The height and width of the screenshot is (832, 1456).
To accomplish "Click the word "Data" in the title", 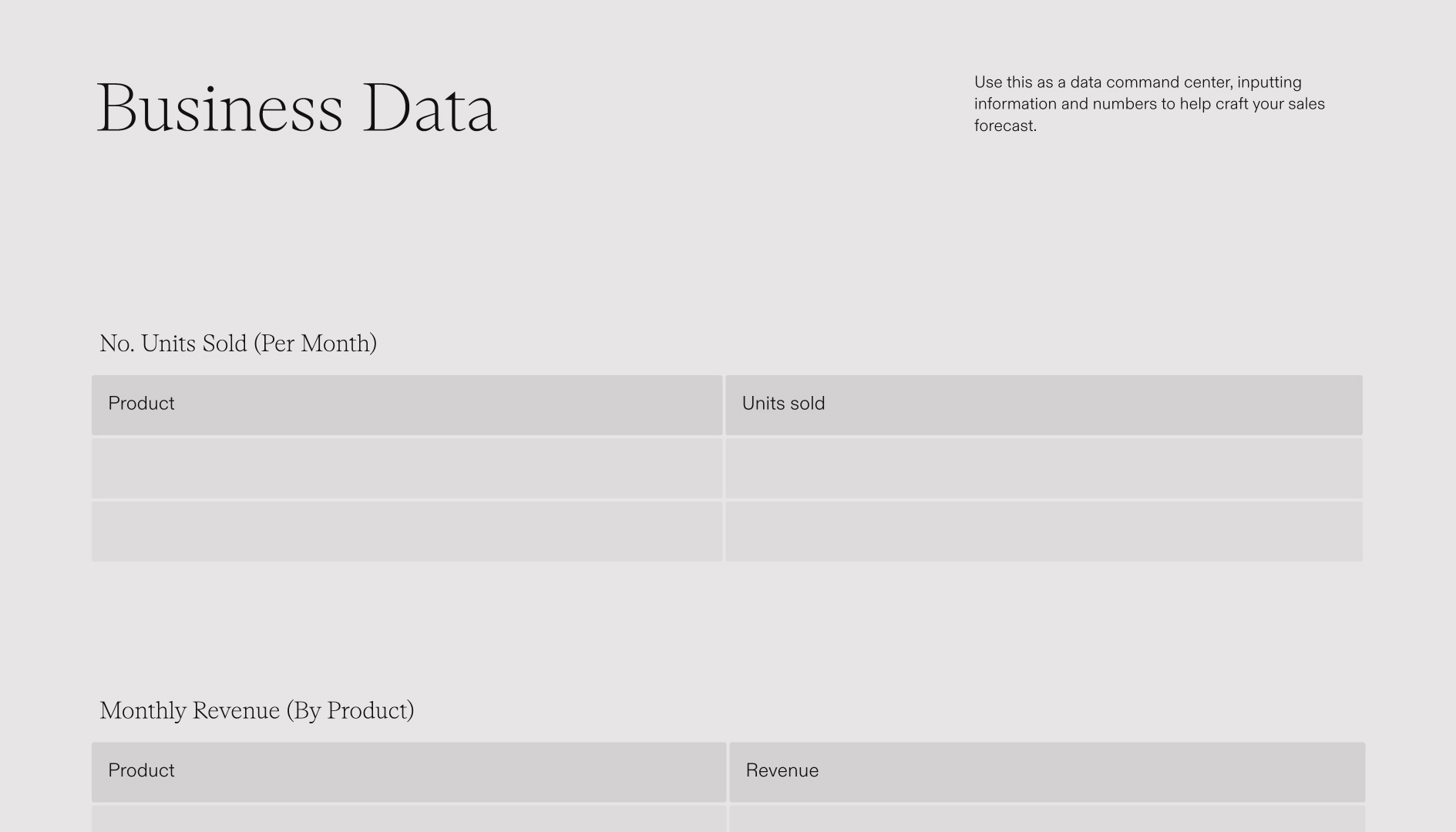I will pyautogui.click(x=429, y=109).
